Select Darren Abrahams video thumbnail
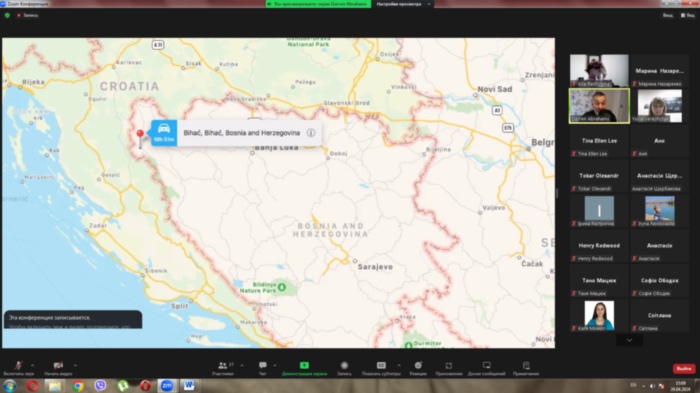700x393 pixels. click(x=599, y=106)
